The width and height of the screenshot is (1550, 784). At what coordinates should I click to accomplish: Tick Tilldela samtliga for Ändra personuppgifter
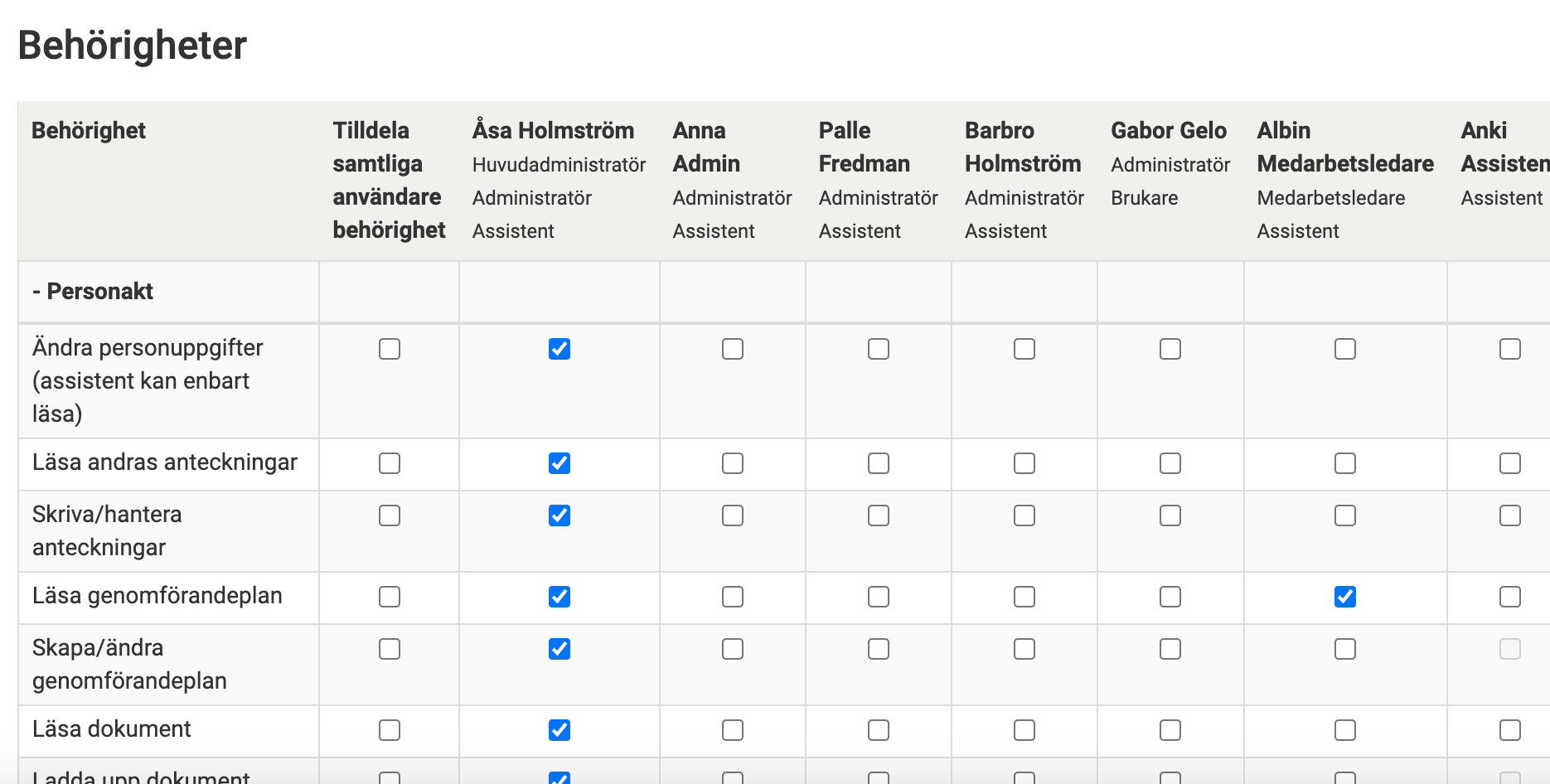(390, 349)
